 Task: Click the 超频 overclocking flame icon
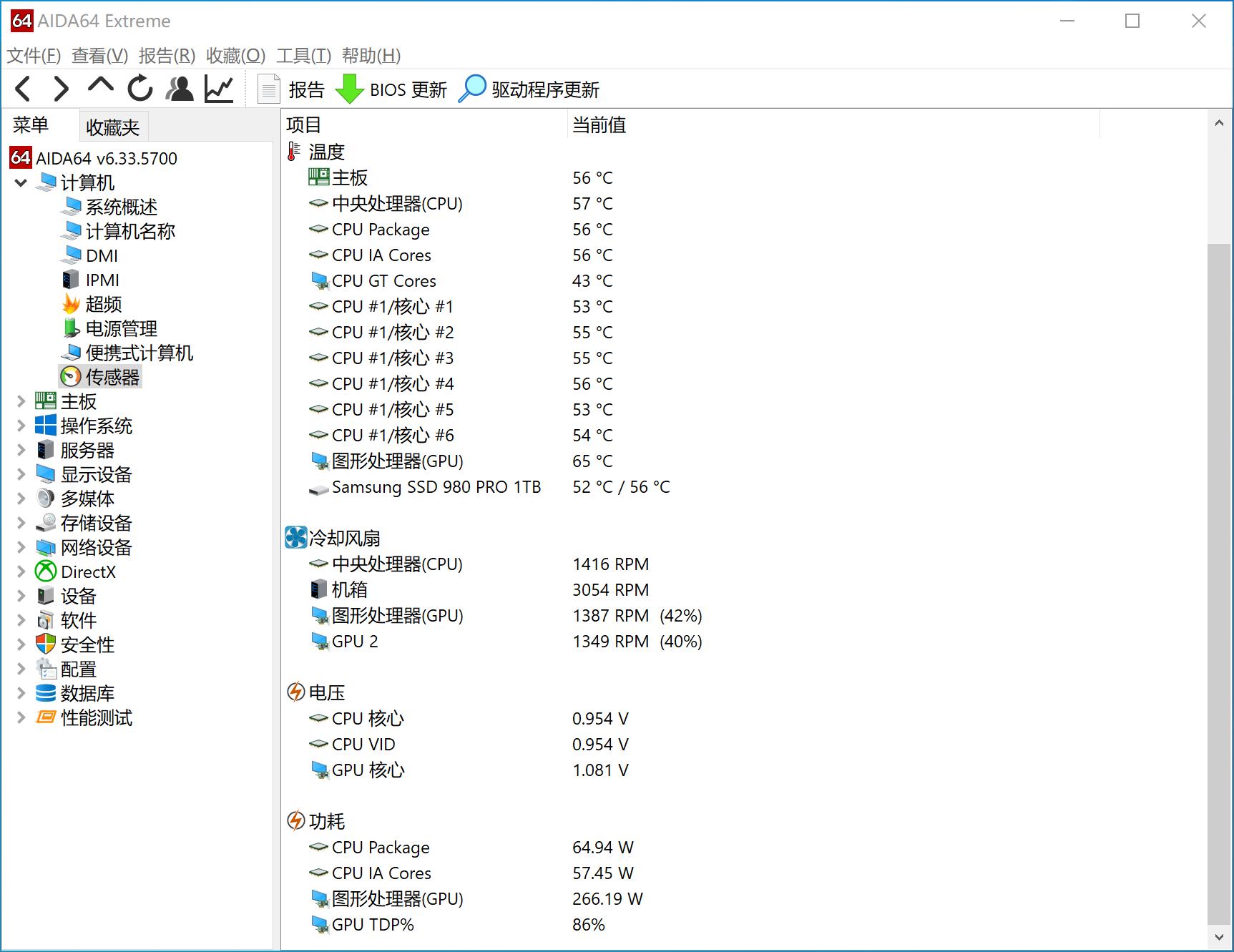click(x=72, y=304)
